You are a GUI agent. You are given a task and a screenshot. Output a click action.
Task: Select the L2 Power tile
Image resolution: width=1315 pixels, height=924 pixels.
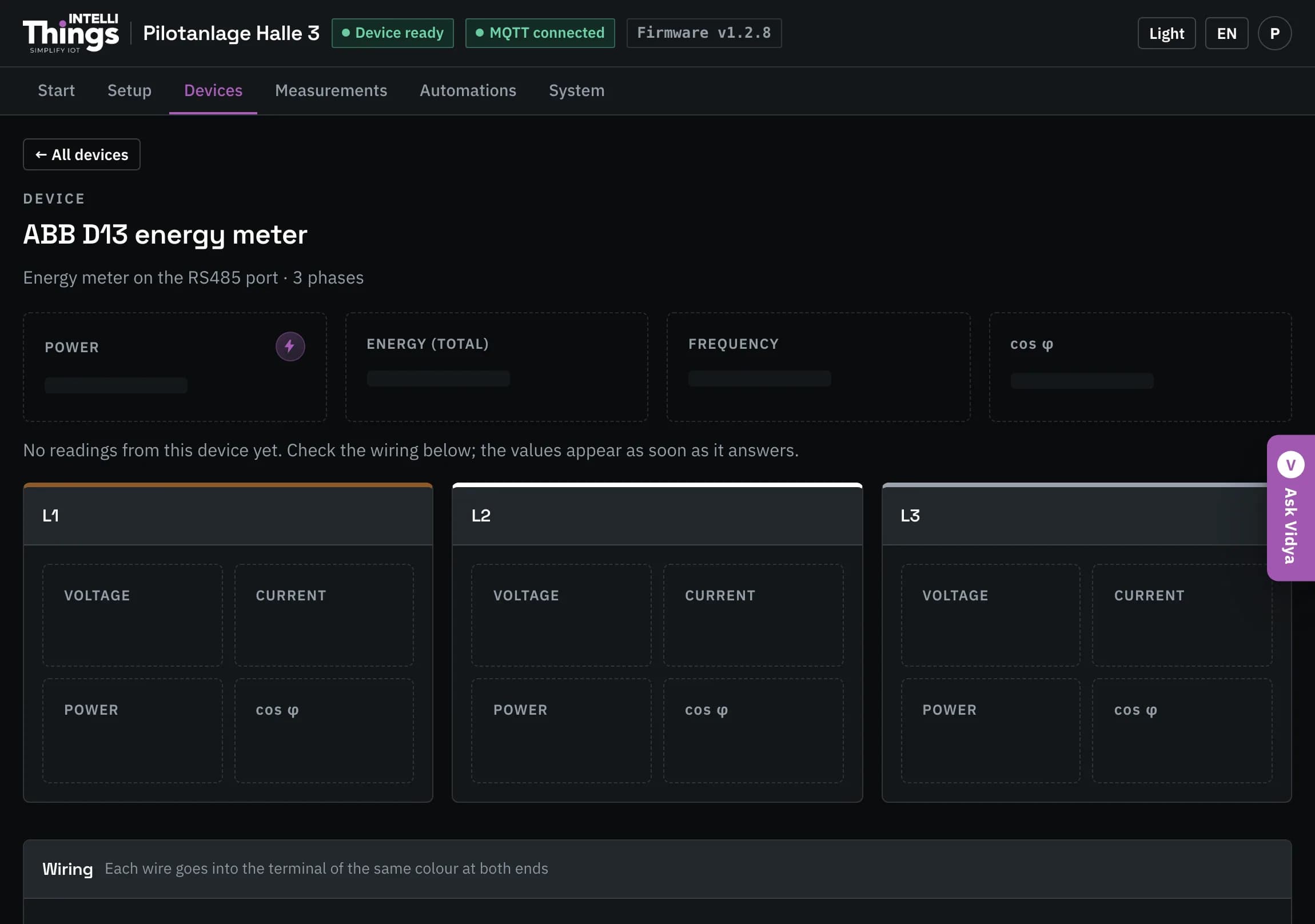pos(561,731)
